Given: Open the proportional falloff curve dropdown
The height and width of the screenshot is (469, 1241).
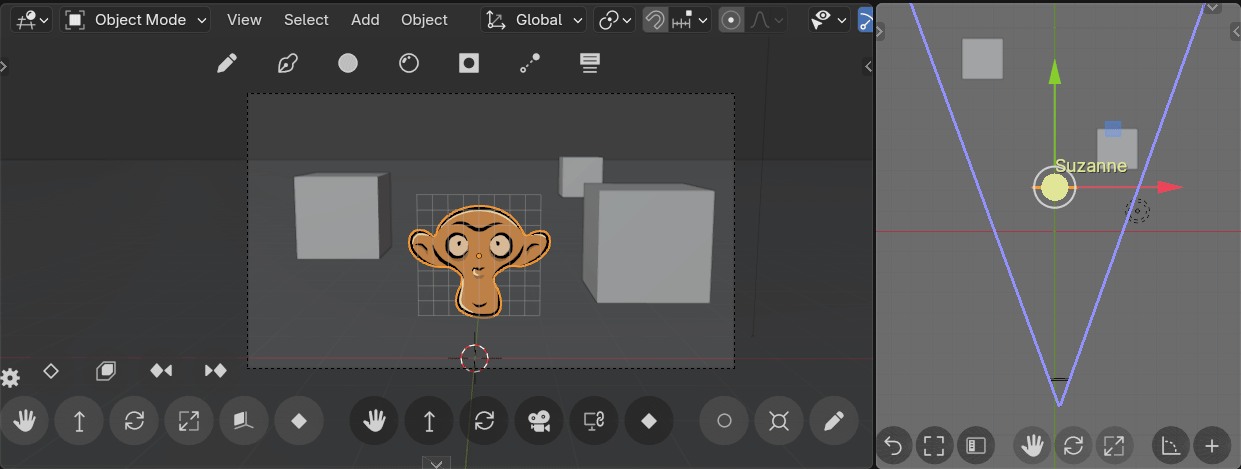Looking at the screenshot, I should pos(767,19).
